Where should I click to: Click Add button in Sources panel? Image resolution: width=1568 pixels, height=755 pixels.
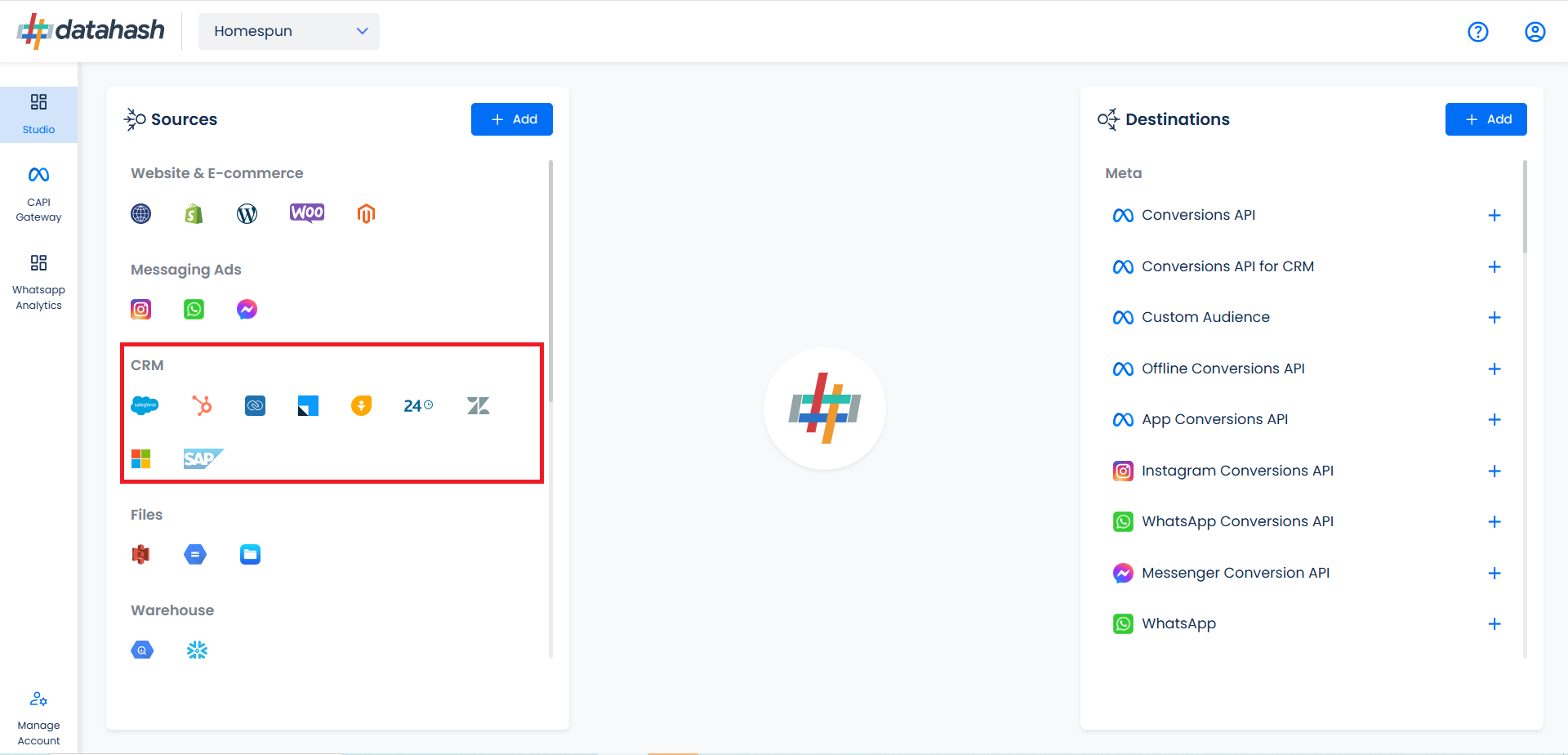coord(512,119)
